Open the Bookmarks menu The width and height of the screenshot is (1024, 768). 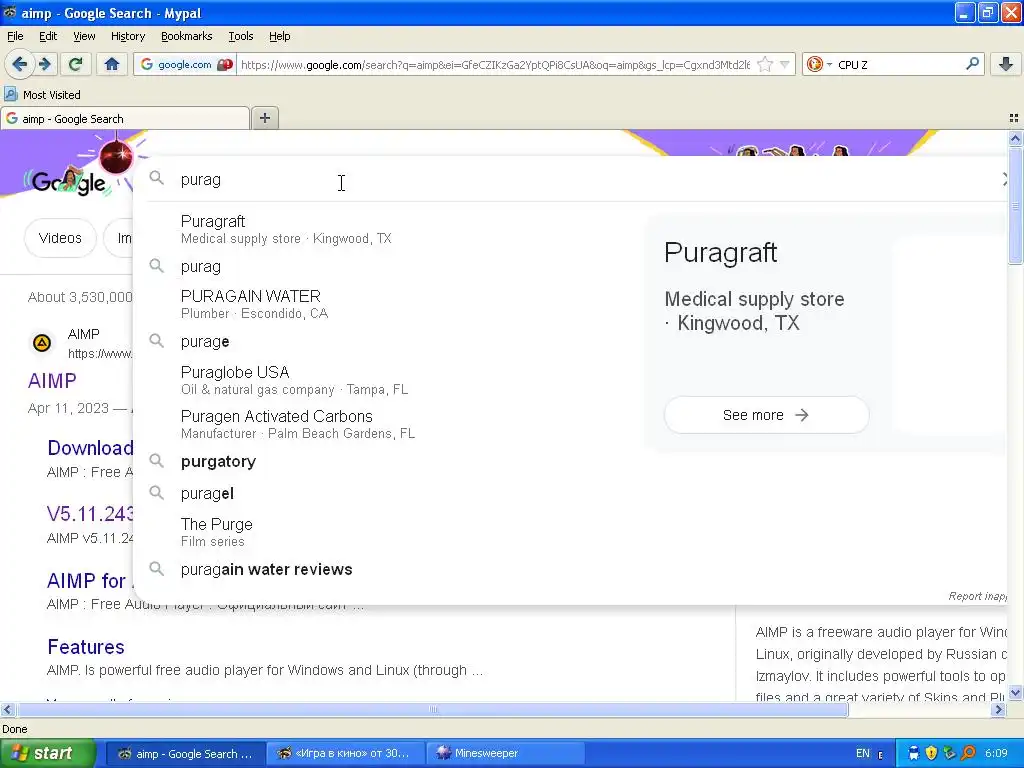[x=187, y=36]
